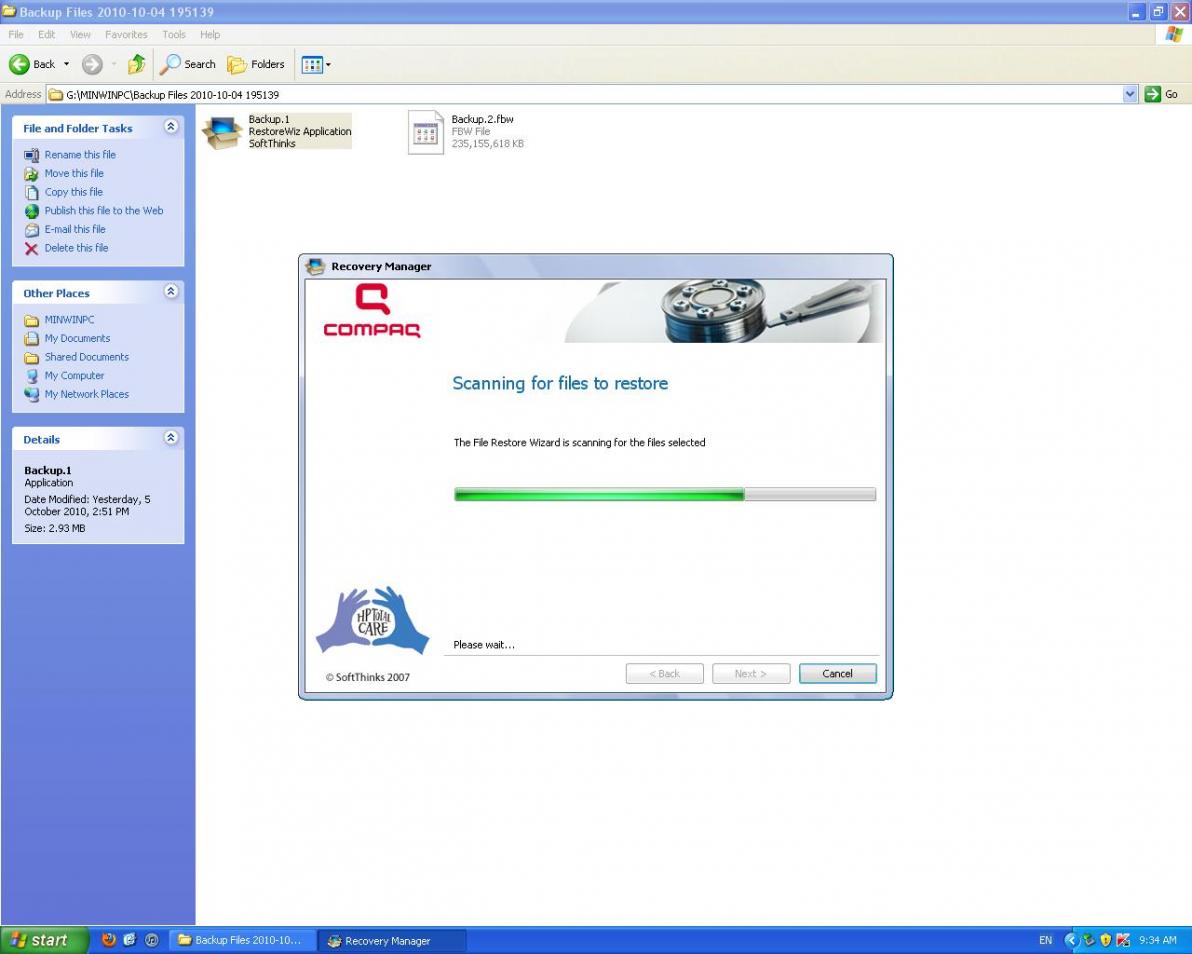The image size is (1192, 954).
Task: Click Explorer window folder title icon
Action: (8, 11)
